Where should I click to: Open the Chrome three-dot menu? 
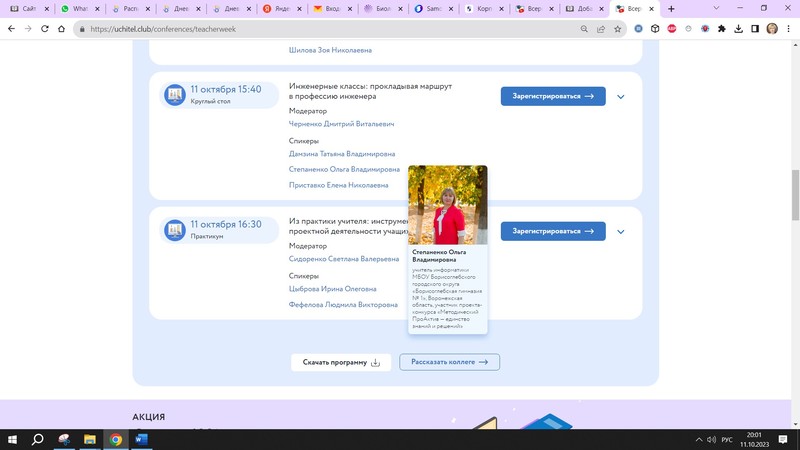click(788, 29)
